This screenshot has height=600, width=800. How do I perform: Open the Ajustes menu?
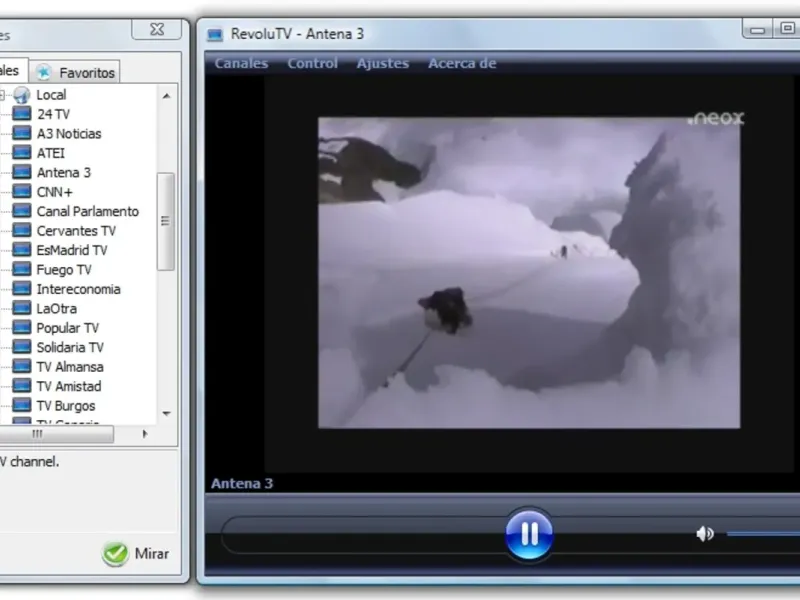click(x=383, y=63)
